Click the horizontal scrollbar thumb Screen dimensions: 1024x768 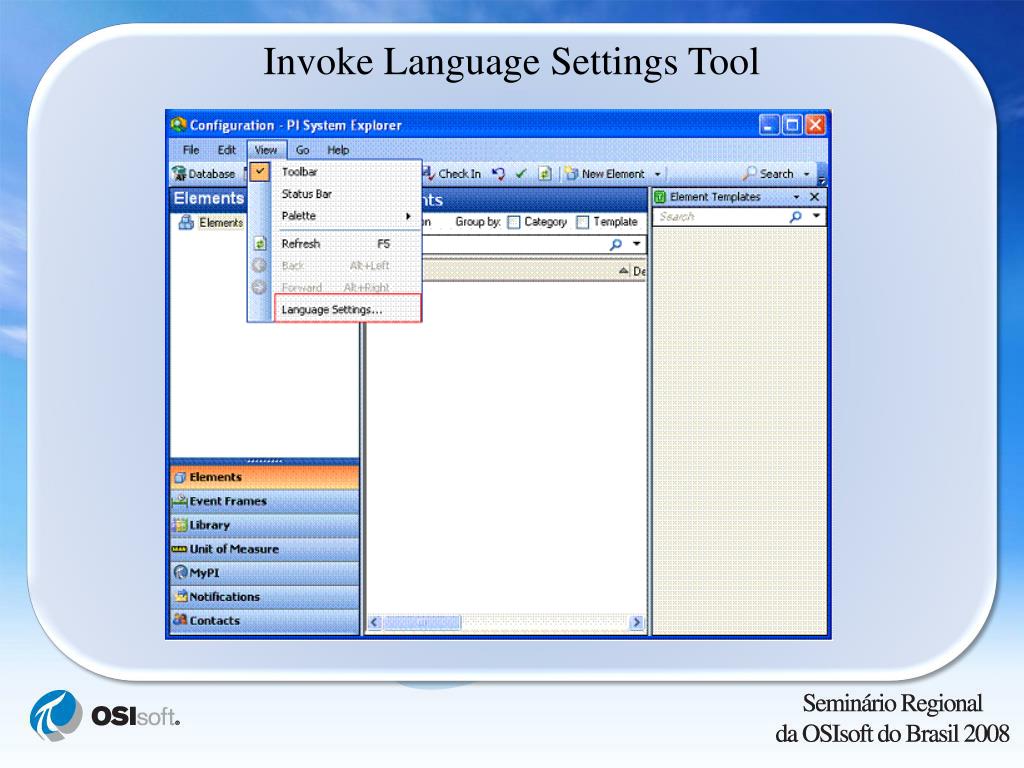(422, 622)
